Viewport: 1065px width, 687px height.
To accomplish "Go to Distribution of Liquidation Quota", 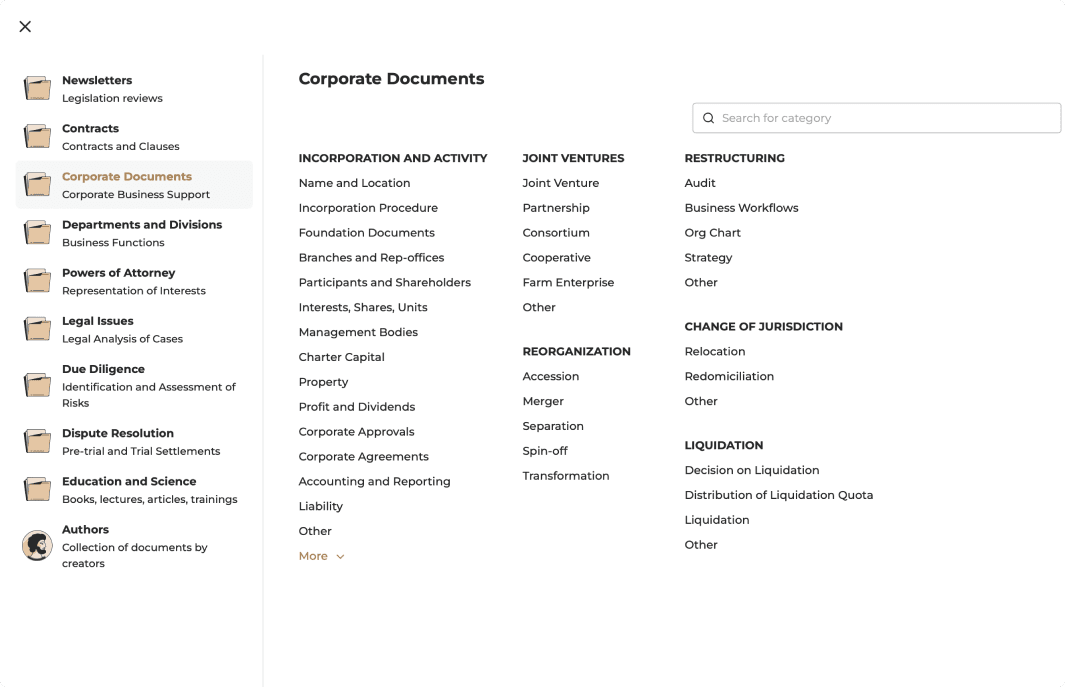I will 778,495.
